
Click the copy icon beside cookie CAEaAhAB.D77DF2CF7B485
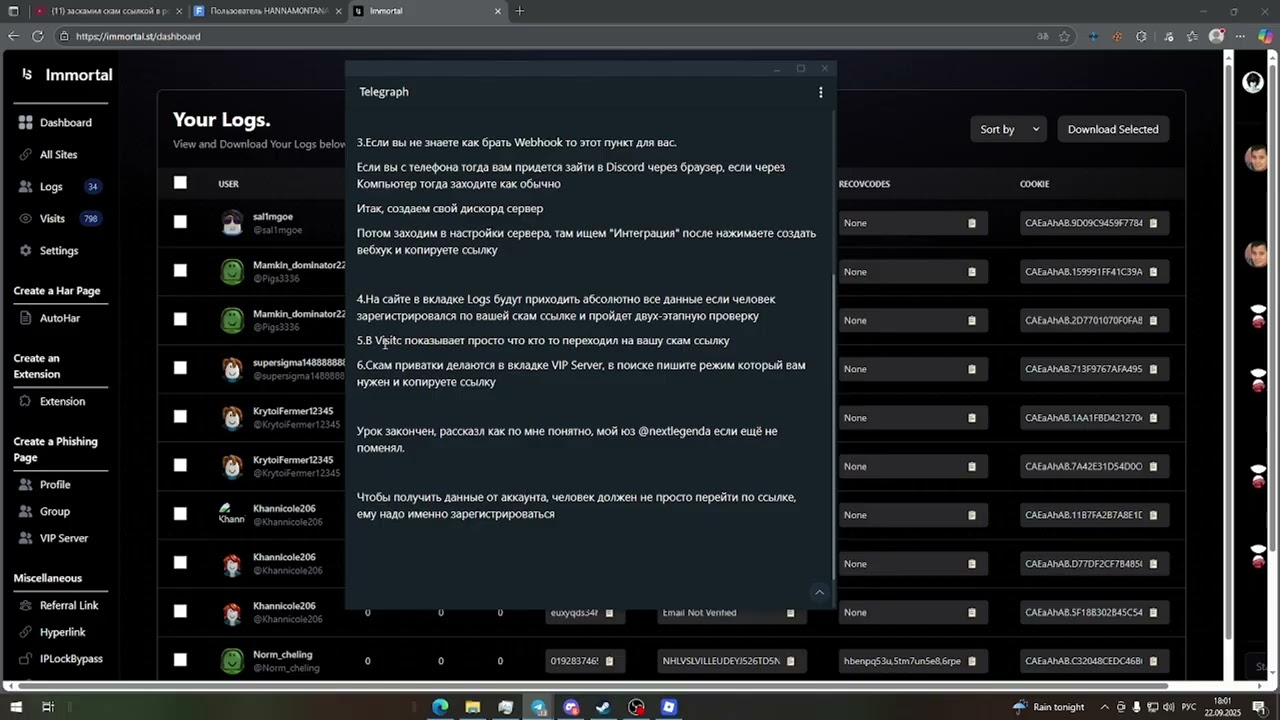coord(1153,564)
